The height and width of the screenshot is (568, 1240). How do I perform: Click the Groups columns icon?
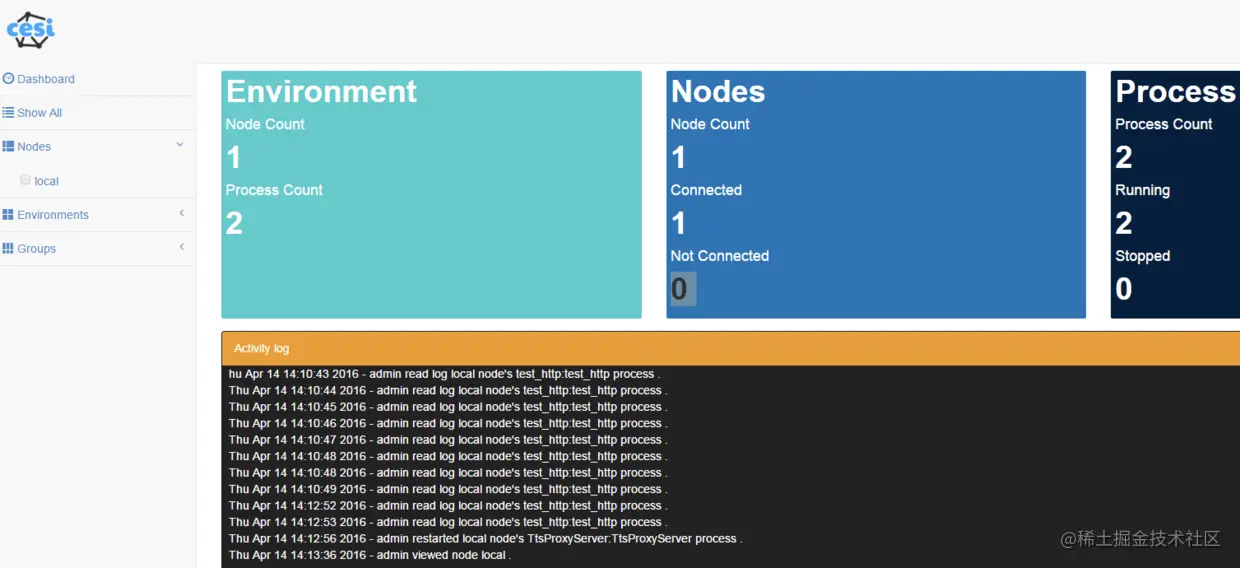[8, 248]
